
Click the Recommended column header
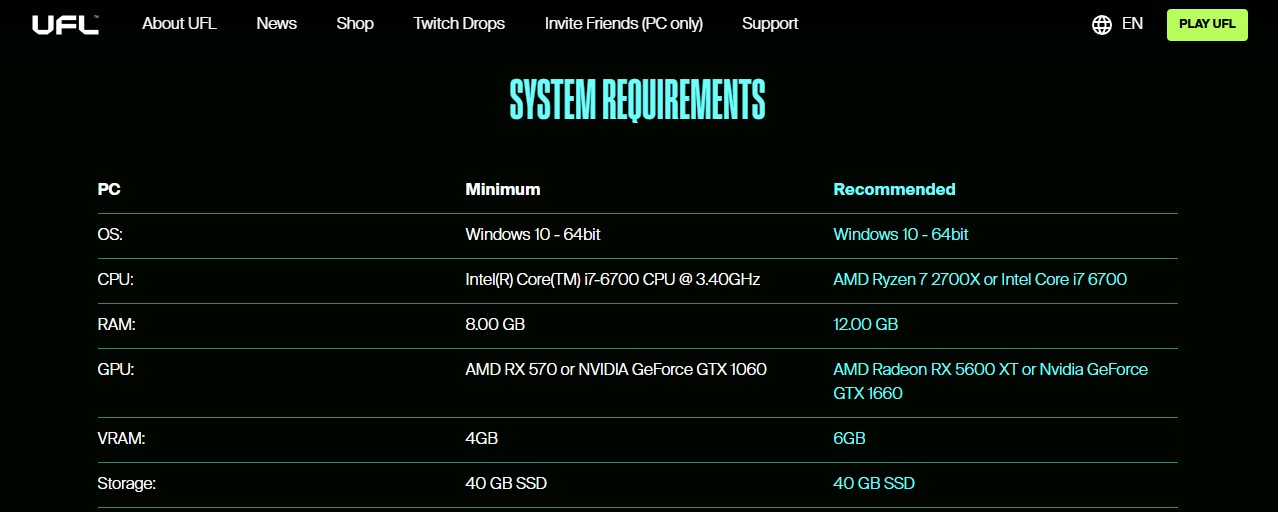click(x=894, y=189)
